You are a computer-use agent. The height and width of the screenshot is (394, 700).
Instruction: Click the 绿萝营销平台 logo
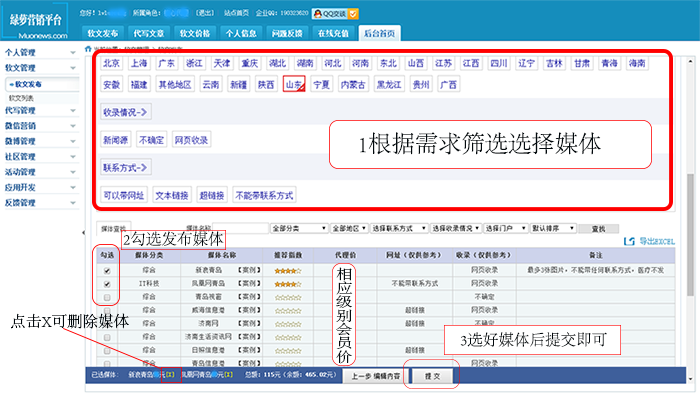pos(35,21)
